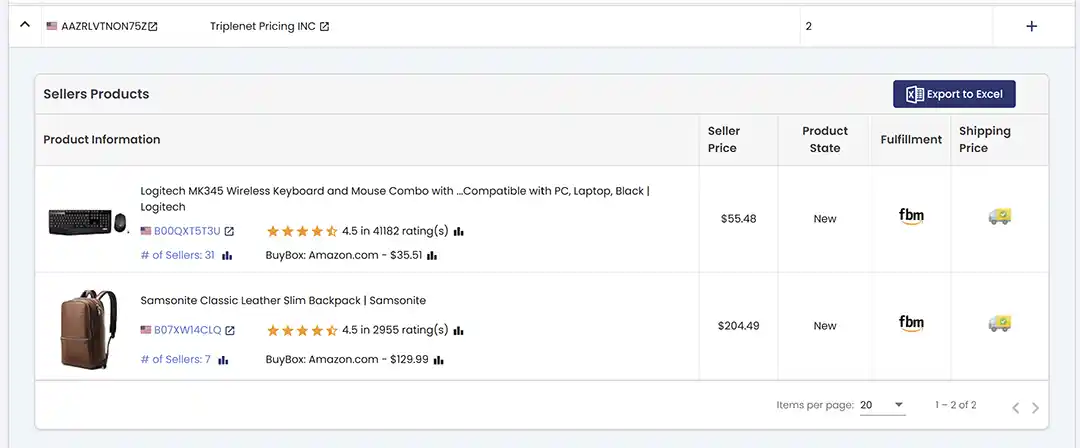Click the Product State column header
Screen dimensions: 1080x448
click(824, 139)
